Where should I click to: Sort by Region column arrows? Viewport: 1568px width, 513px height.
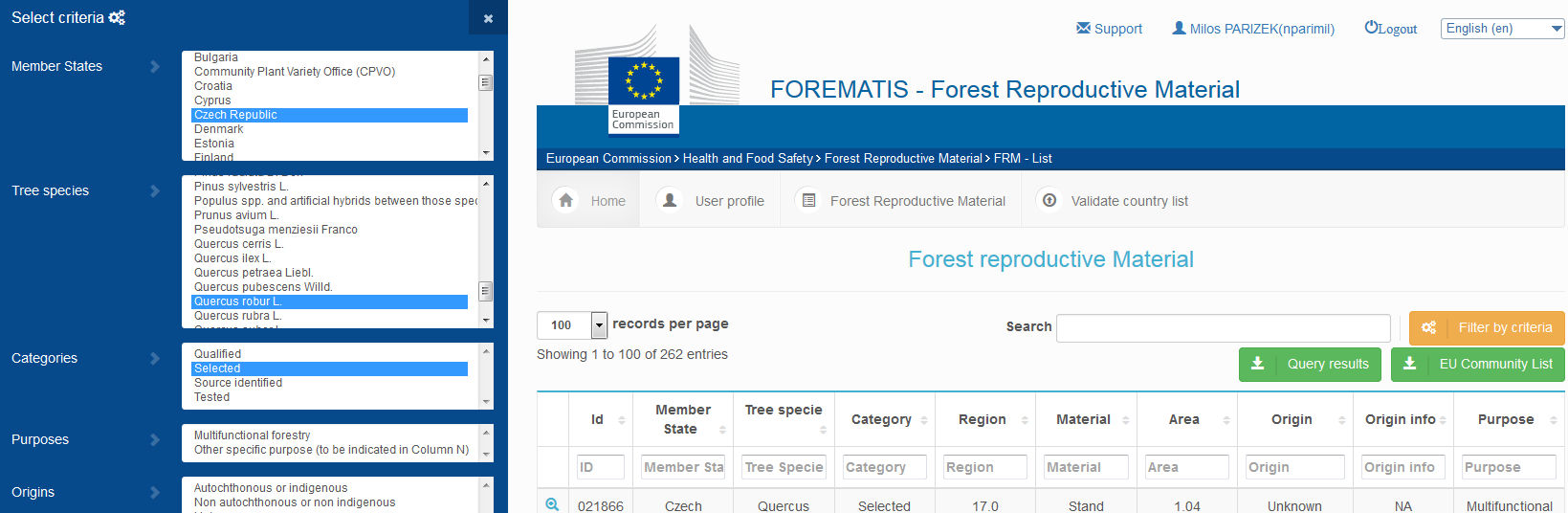click(1025, 420)
